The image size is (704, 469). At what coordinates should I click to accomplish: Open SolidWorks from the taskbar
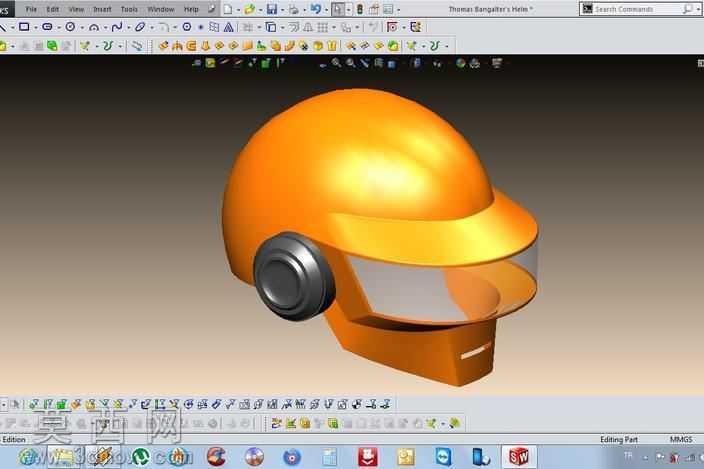(x=518, y=457)
